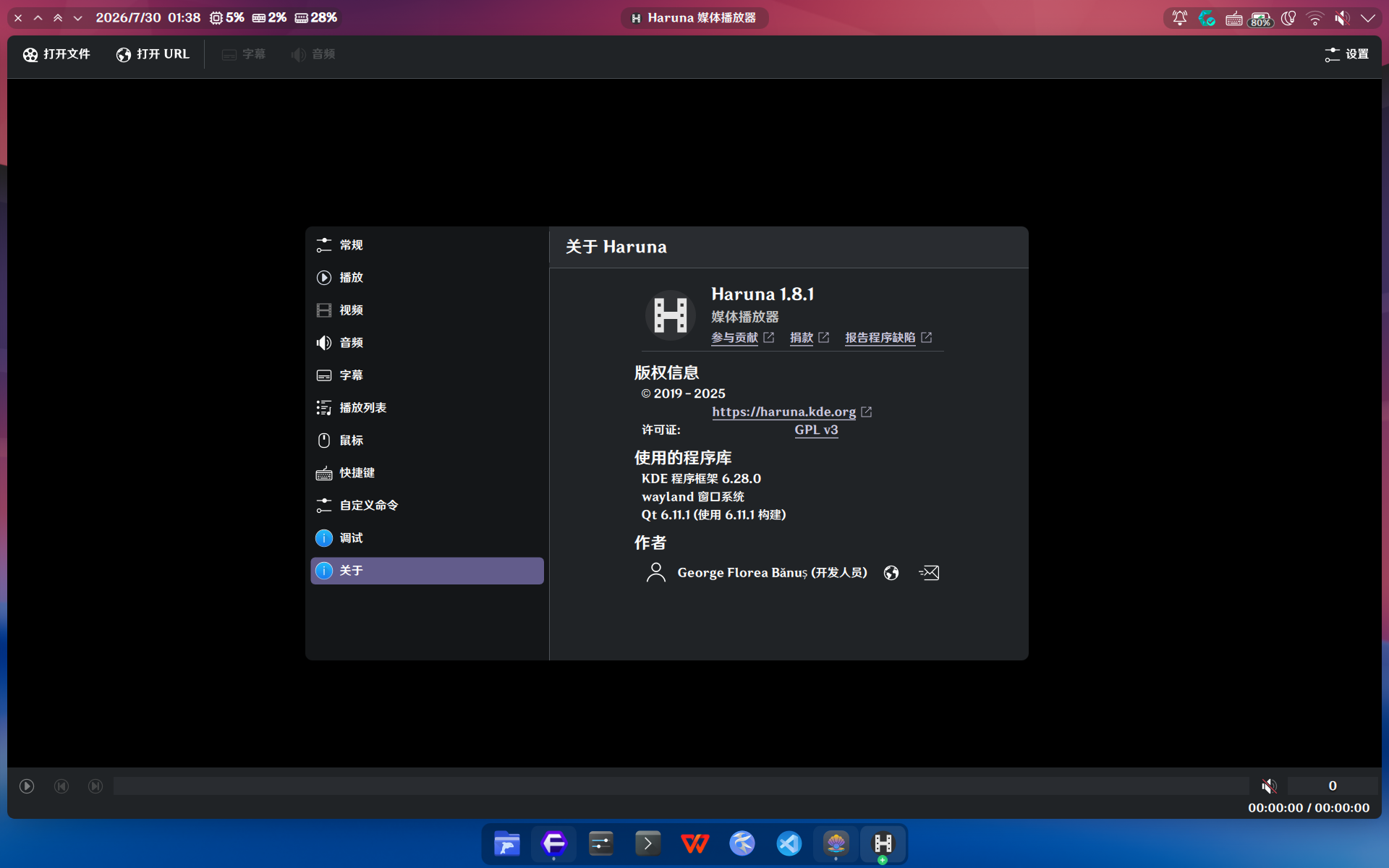Open the 自定义命令 custom commands page
This screenshot has height=868, width=1389.
[427, 506]
